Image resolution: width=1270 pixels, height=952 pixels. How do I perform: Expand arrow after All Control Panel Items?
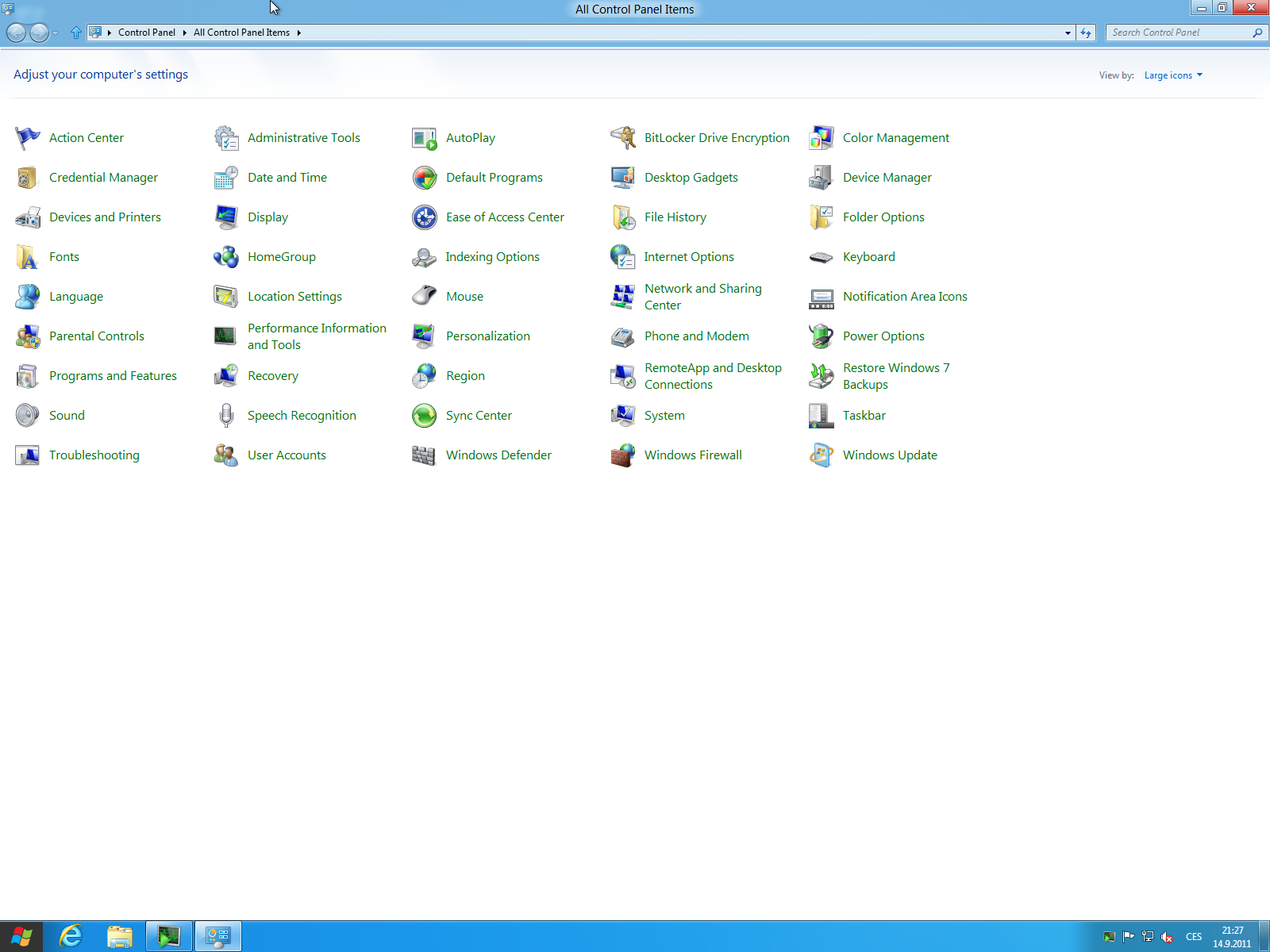[x=298, y=33]
